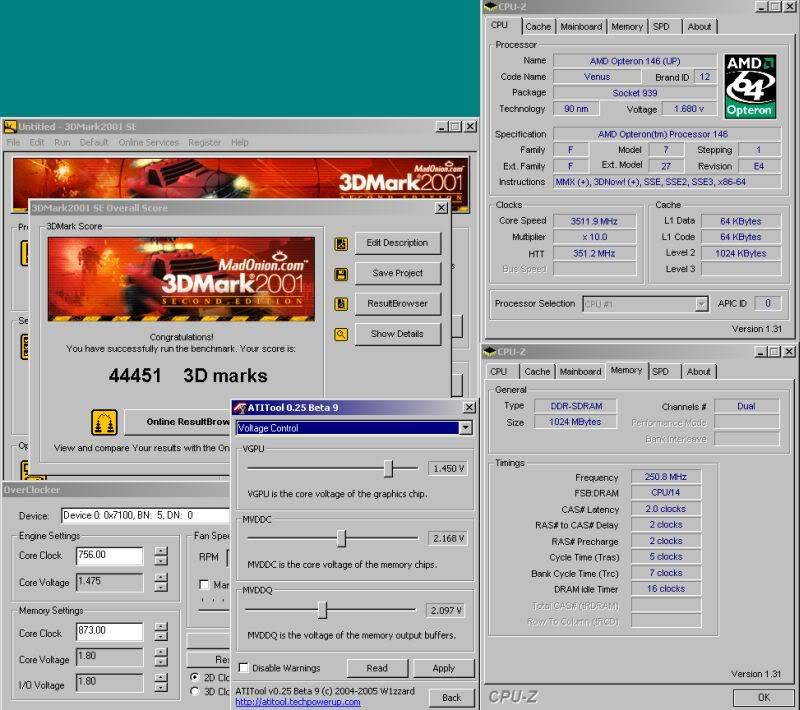Click the 3DMark2001 SE title bar icon
This screenshot has height=710, width=800.
[x=10, y=126]
